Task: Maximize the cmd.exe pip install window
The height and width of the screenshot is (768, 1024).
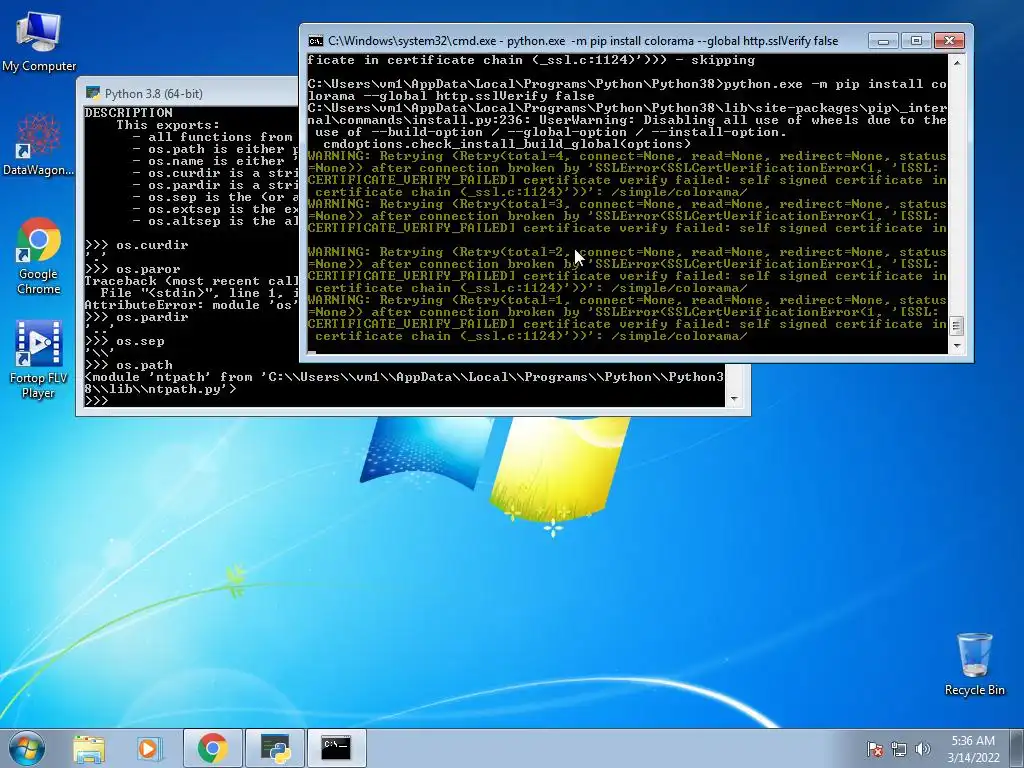Action: 916,41
